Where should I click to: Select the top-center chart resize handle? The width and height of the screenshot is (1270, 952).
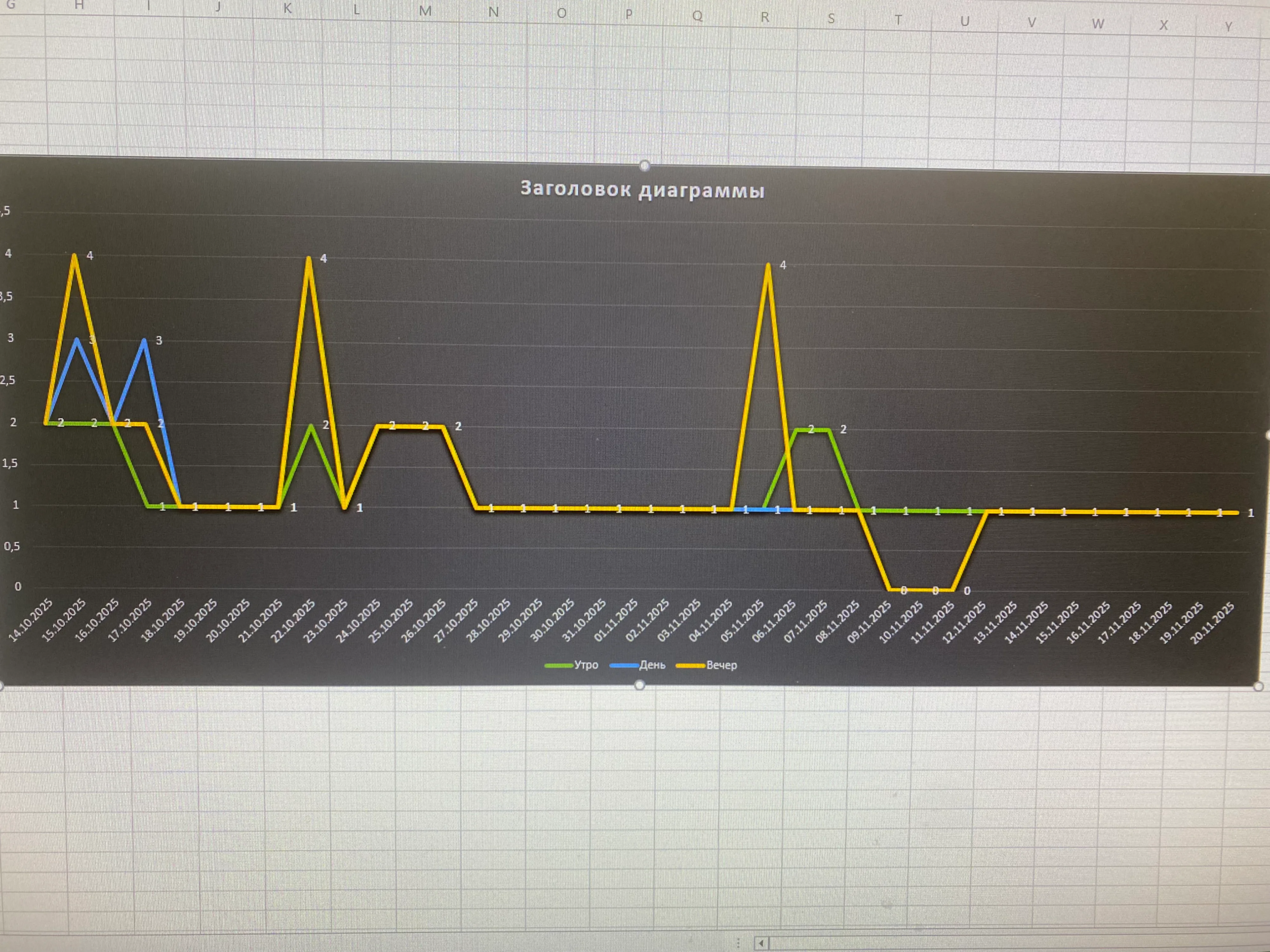coord(644,166)
